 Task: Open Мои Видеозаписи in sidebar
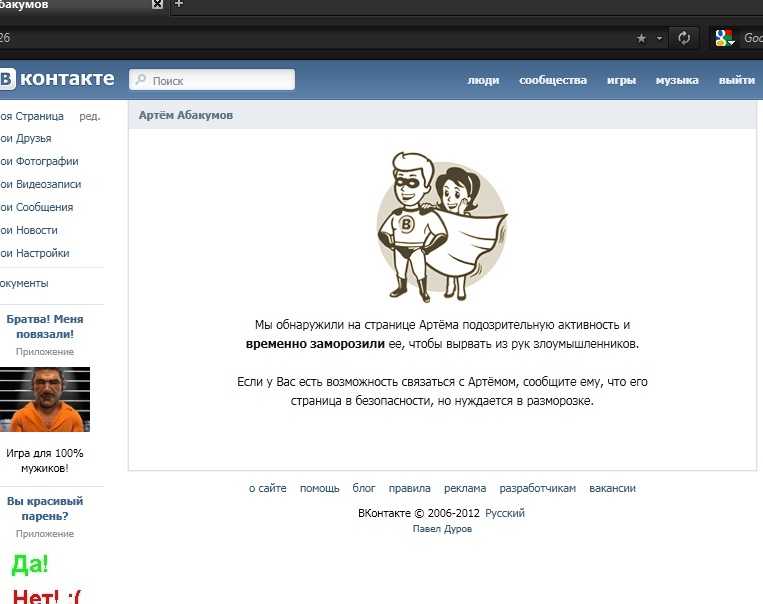(x=40, y=184)
